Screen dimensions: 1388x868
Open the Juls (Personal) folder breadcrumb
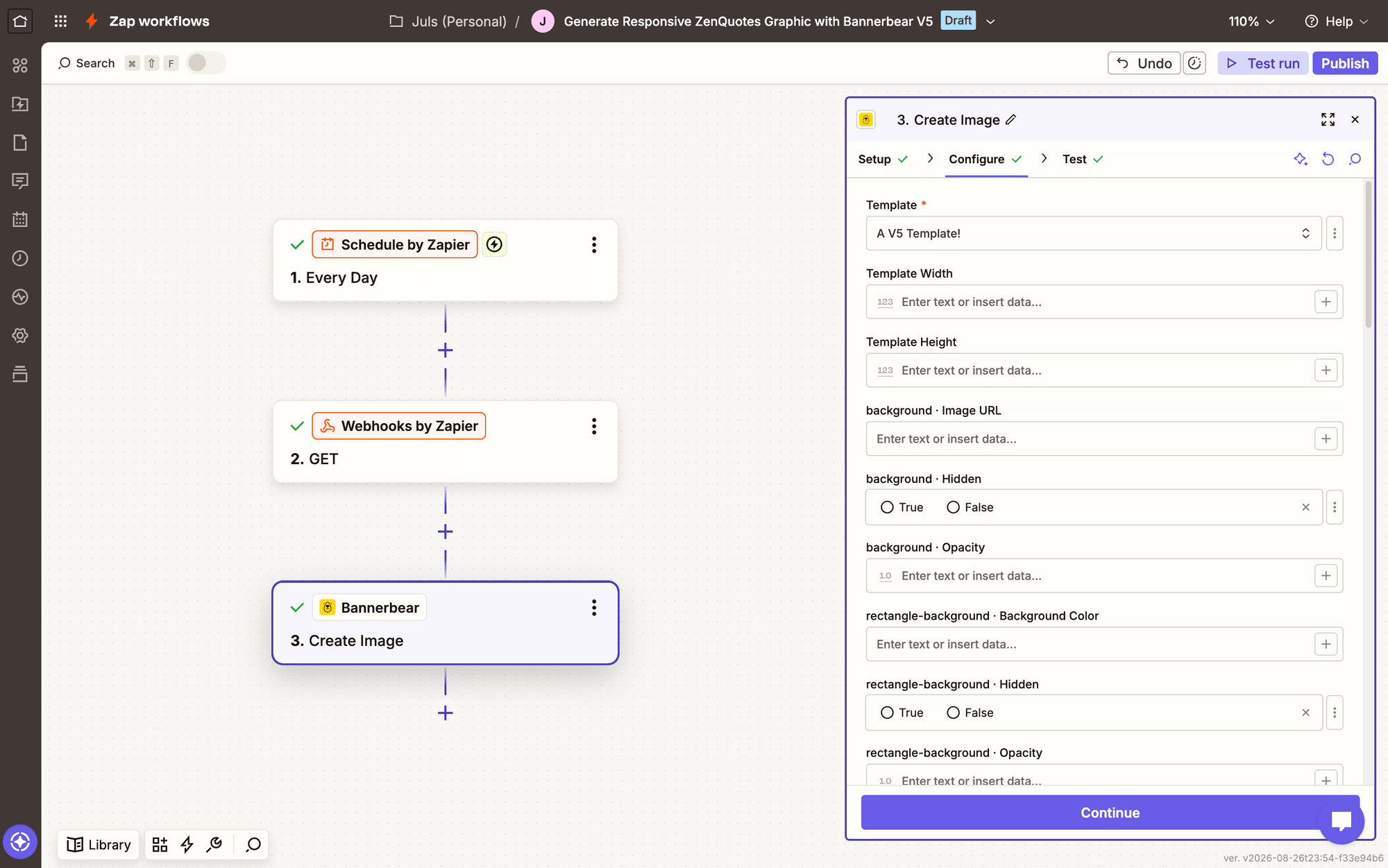[448, 22]
